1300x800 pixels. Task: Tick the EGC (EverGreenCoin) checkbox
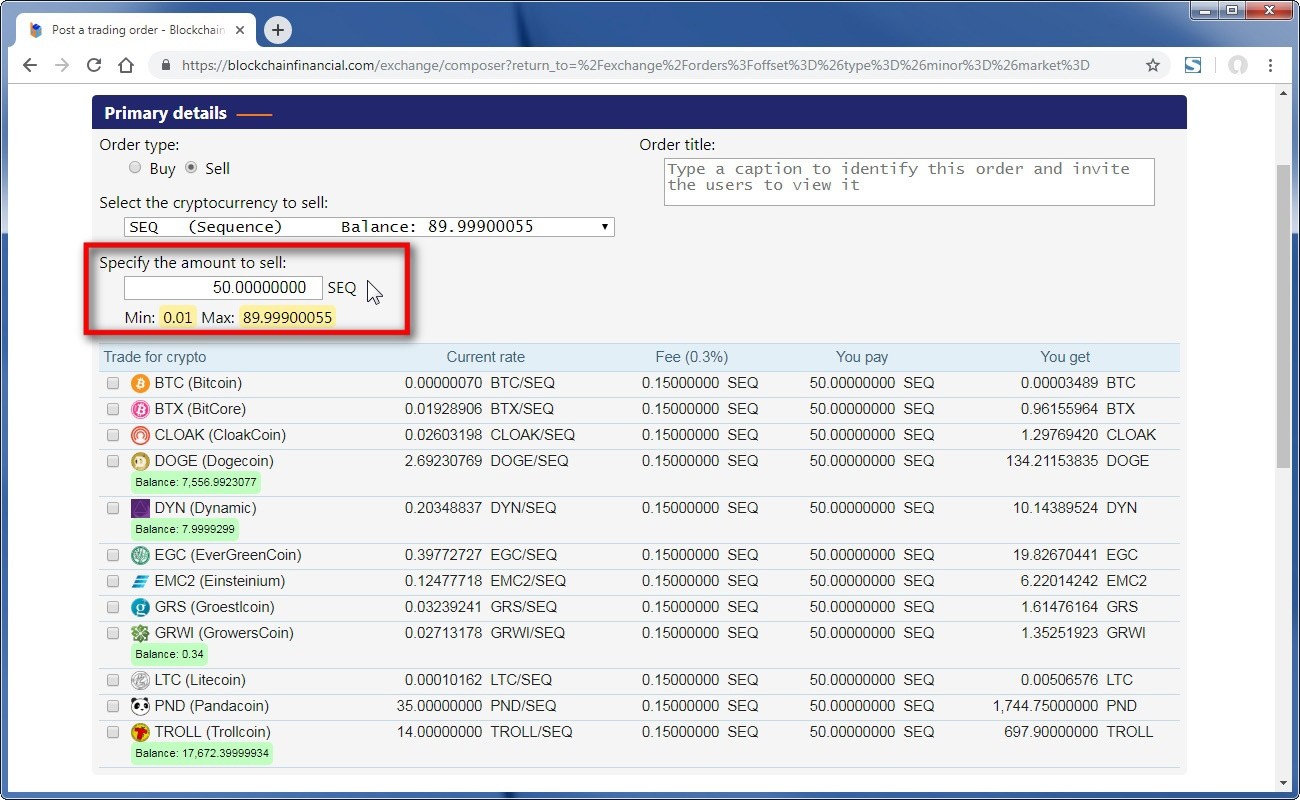click(x=113, y=555)
